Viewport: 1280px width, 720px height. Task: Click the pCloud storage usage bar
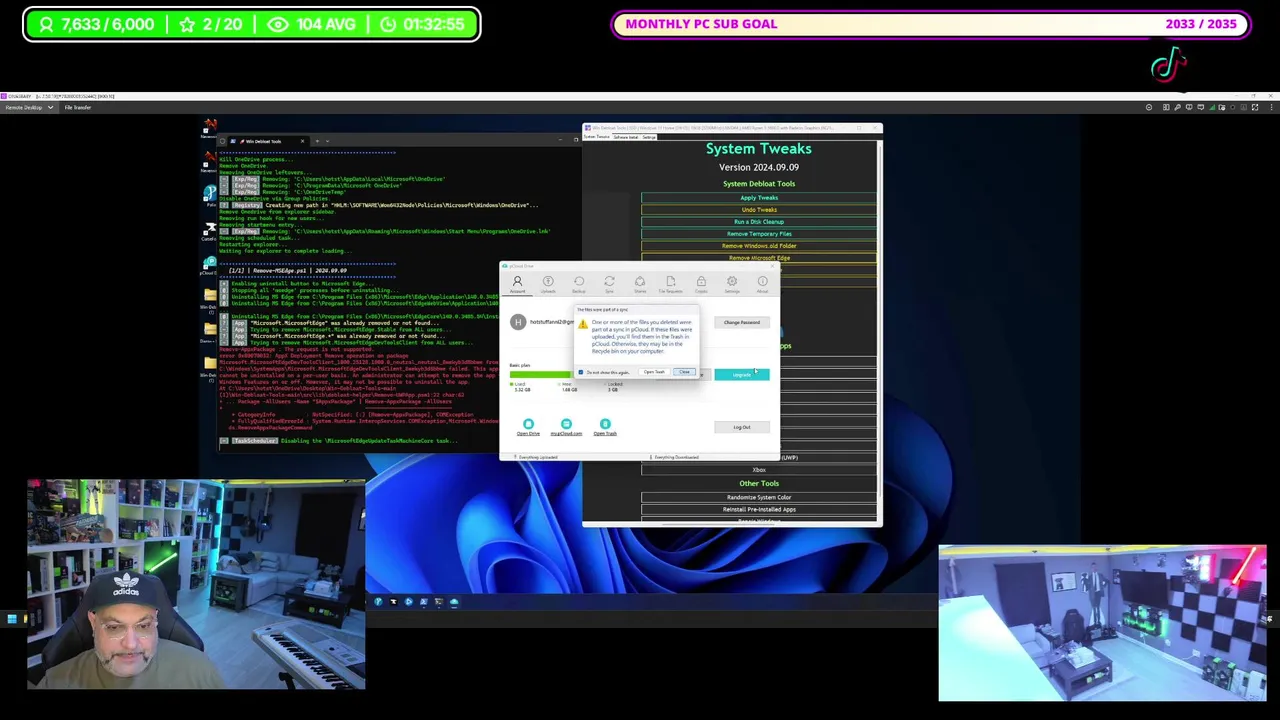pos(540,375)
